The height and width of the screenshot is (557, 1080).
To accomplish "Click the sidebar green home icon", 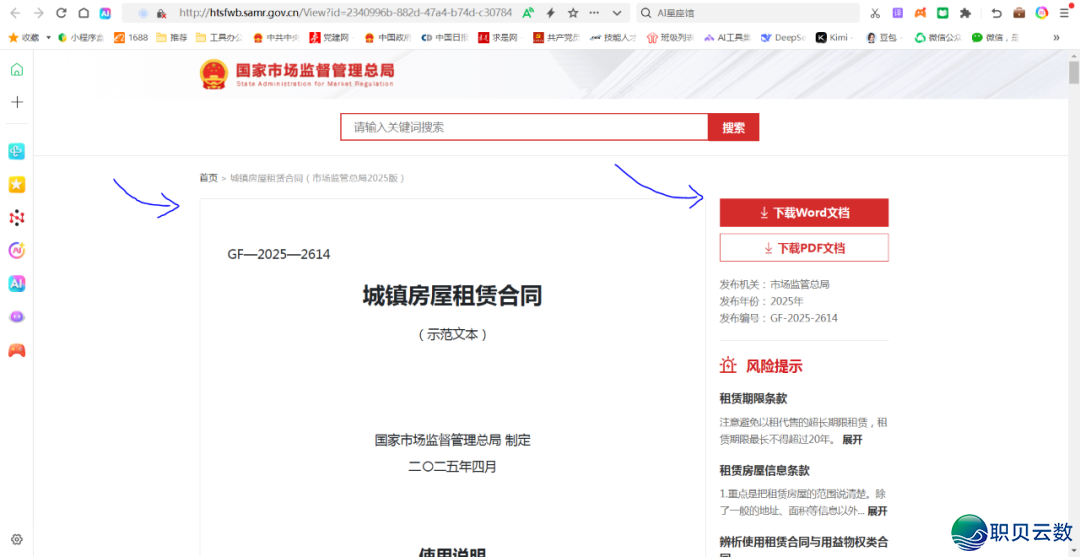I will point(17,69).
